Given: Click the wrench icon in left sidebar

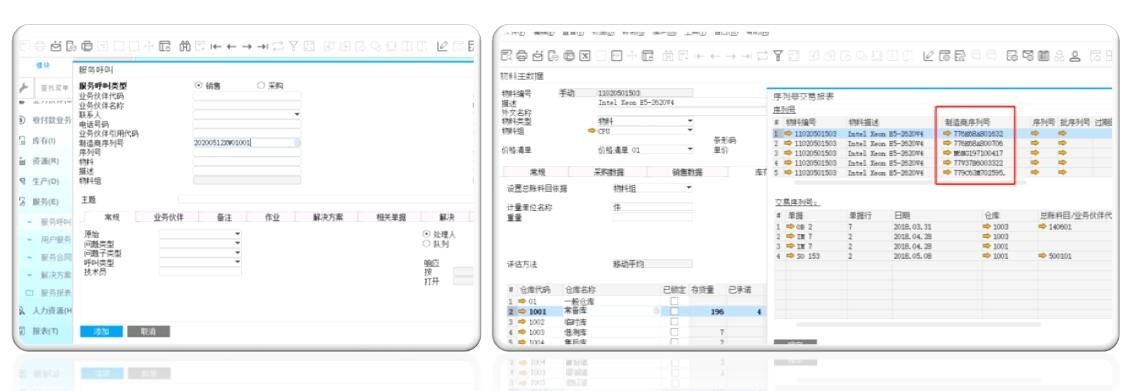Looking at the screenshot, I should [24, 88].
